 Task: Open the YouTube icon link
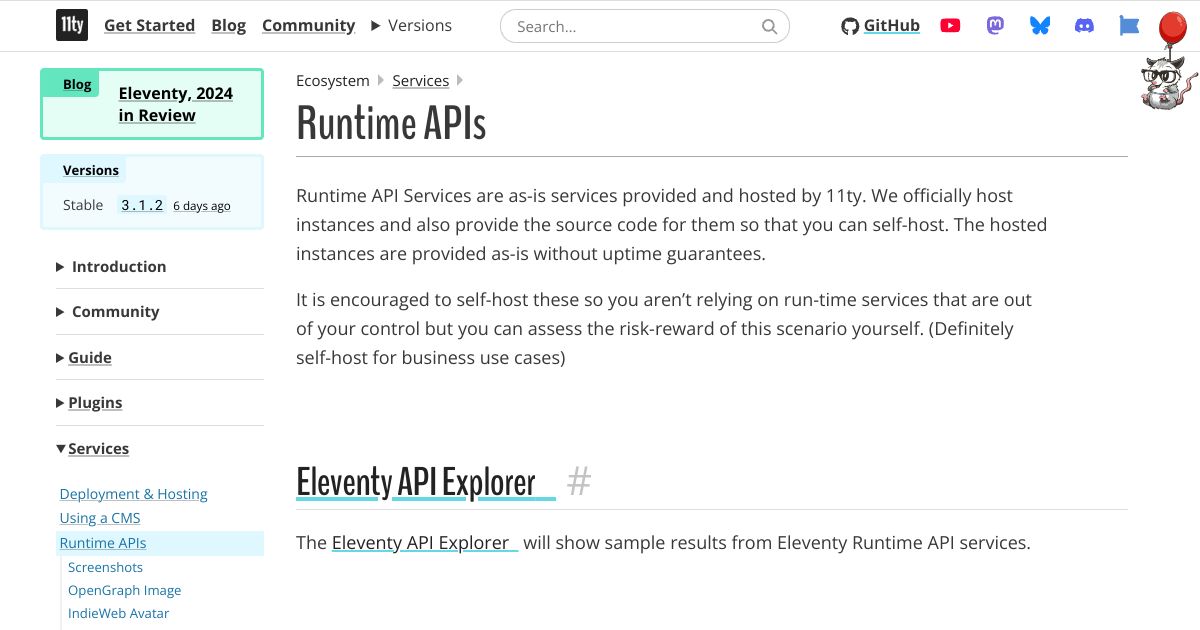[x=950, y=26]
